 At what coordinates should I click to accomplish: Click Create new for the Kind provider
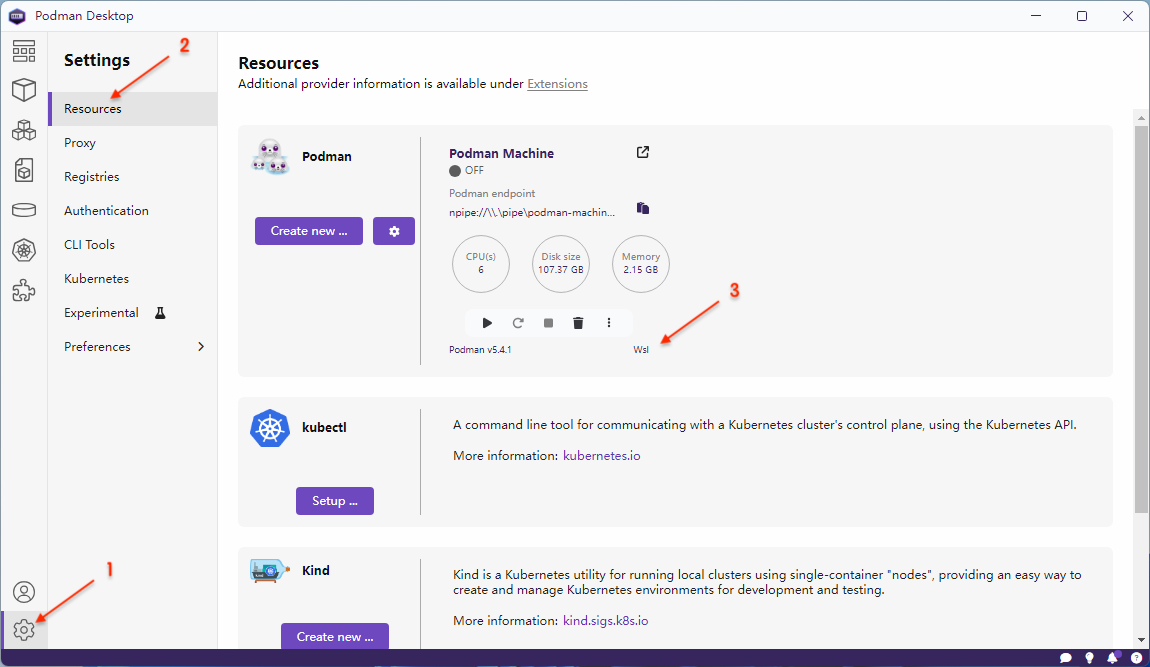(x=334, y=636)
